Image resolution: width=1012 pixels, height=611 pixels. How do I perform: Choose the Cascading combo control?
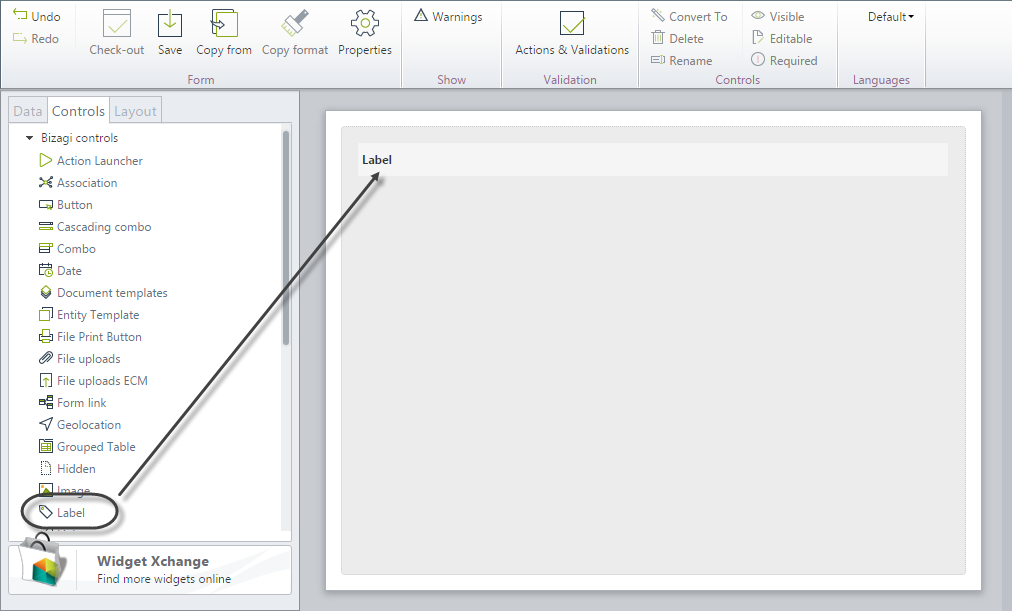95,226
